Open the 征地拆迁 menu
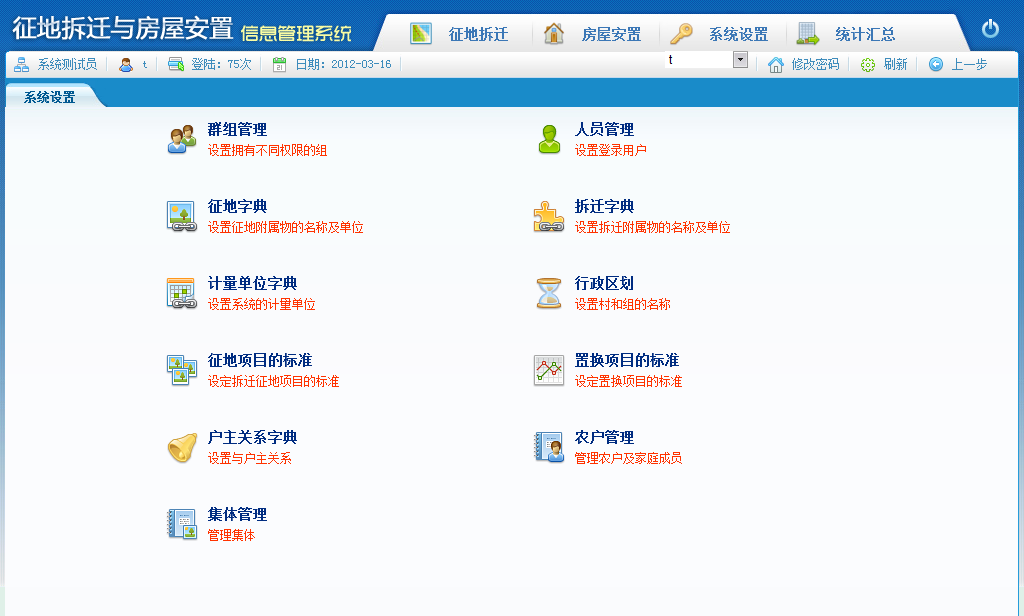This screenshot has height=616, width=1024. pos(478,34)
